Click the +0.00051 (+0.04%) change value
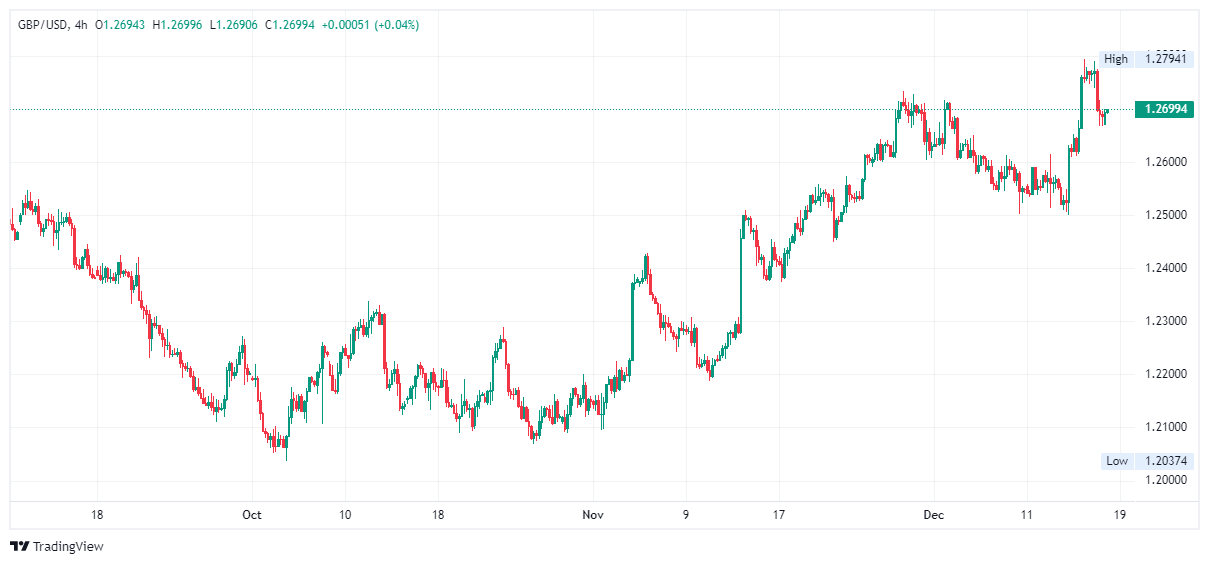 pyautogui.click(x=370, y=24)
